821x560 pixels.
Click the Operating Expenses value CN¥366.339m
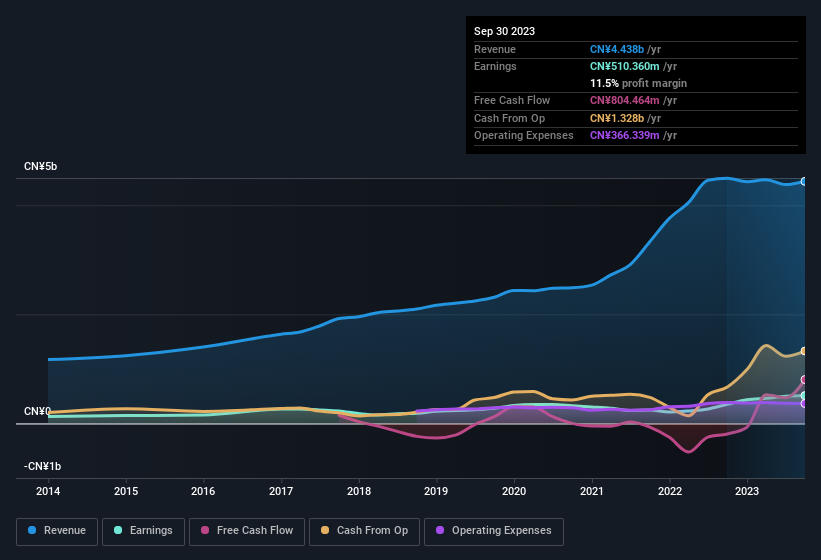click(x=625, y=135)
